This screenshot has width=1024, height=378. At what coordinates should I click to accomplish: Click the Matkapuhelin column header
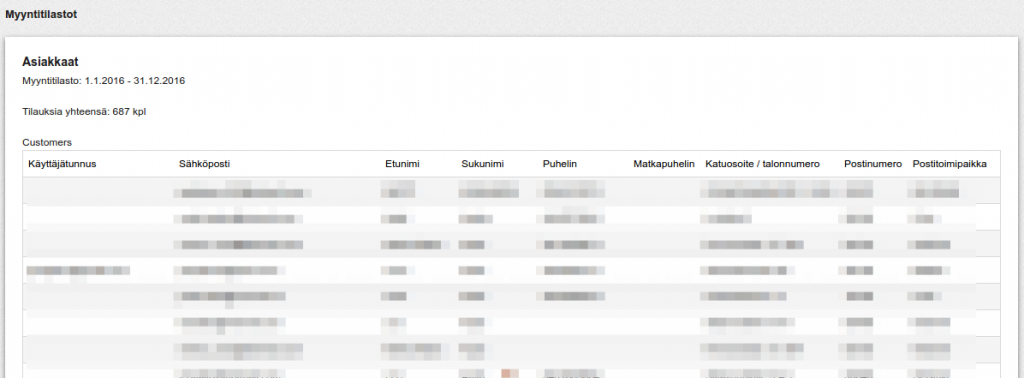(x=664, y=164)
